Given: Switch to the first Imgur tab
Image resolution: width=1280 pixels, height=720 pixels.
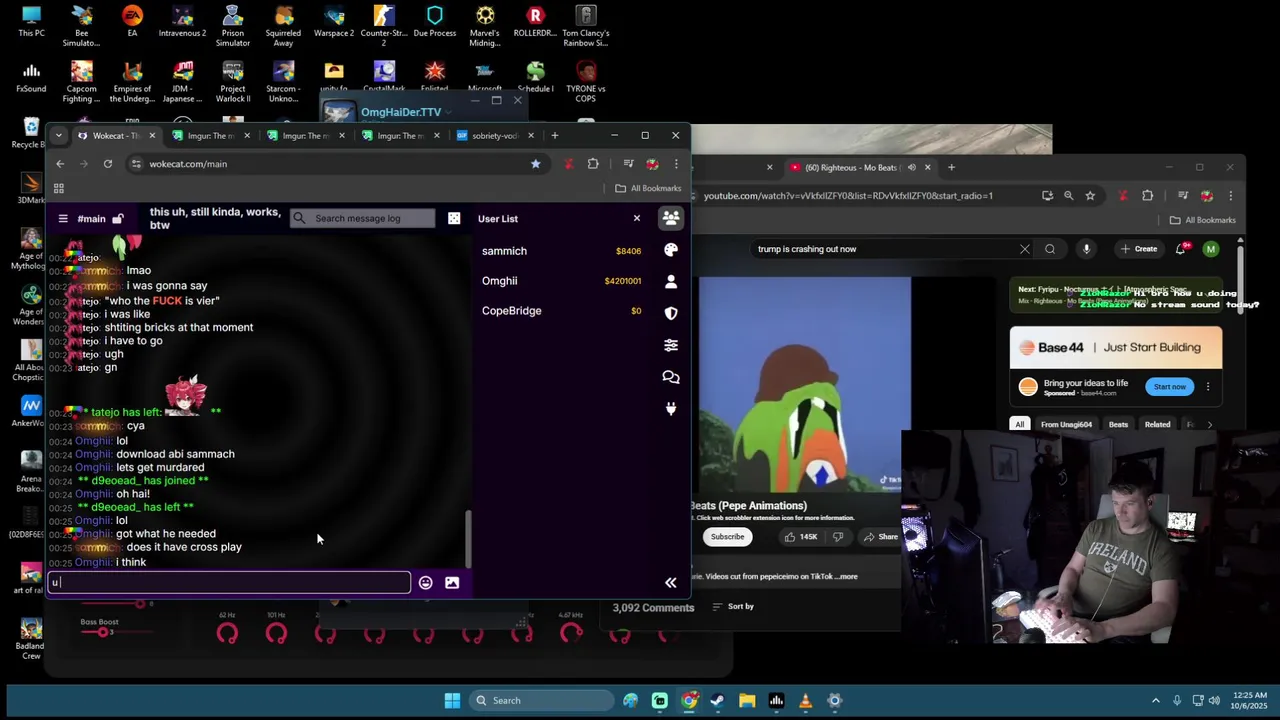Looking at the screenshot, I should [212, 135].
